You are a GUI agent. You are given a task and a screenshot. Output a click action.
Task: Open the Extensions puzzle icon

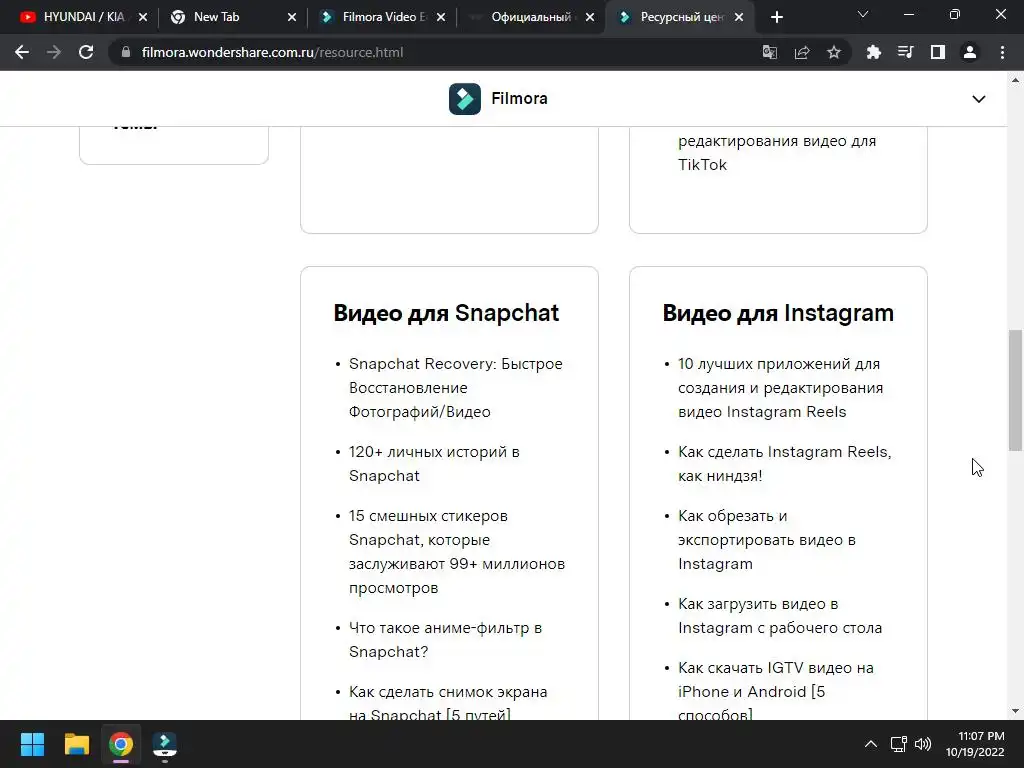tap(874, 52)
